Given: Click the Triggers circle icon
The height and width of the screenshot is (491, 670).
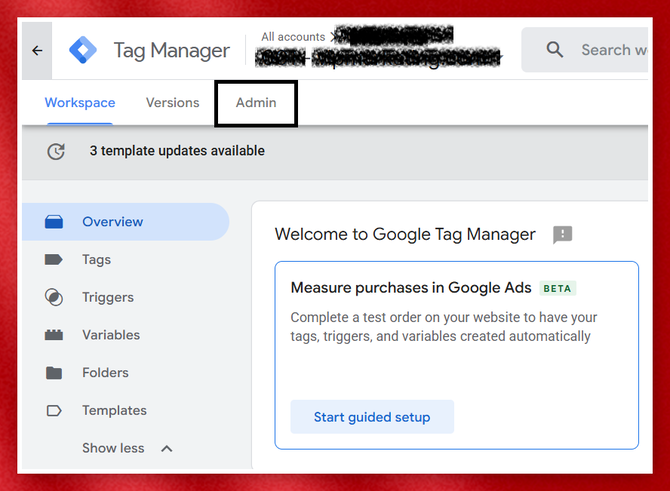Looking at the screenshot, I should point(54,297).
